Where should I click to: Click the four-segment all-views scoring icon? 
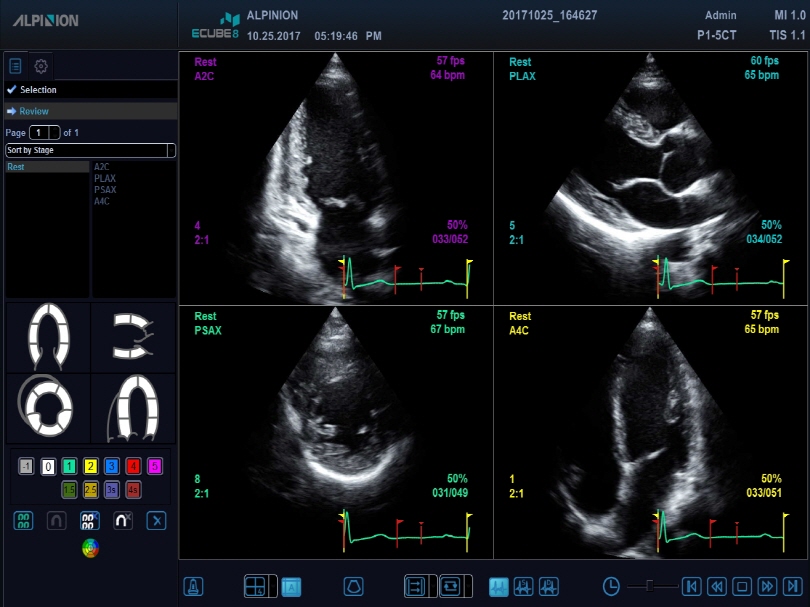[x=25, y=520]
